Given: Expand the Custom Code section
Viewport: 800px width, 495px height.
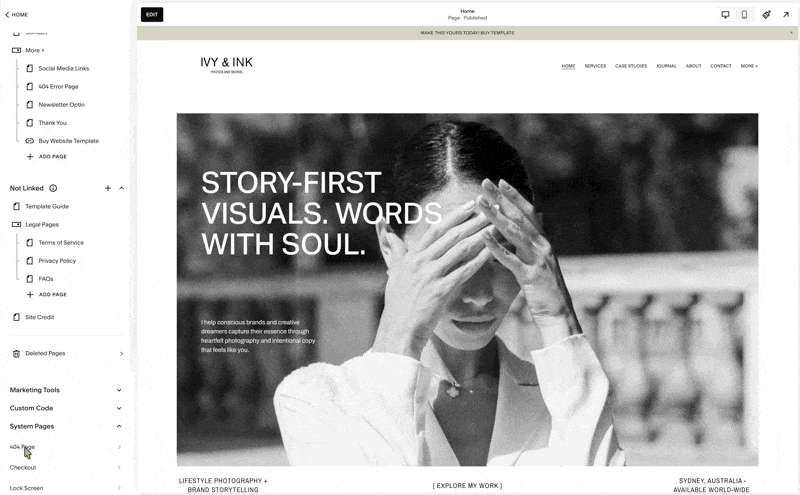Looking at the screenshot, I should tap(119, 408).
